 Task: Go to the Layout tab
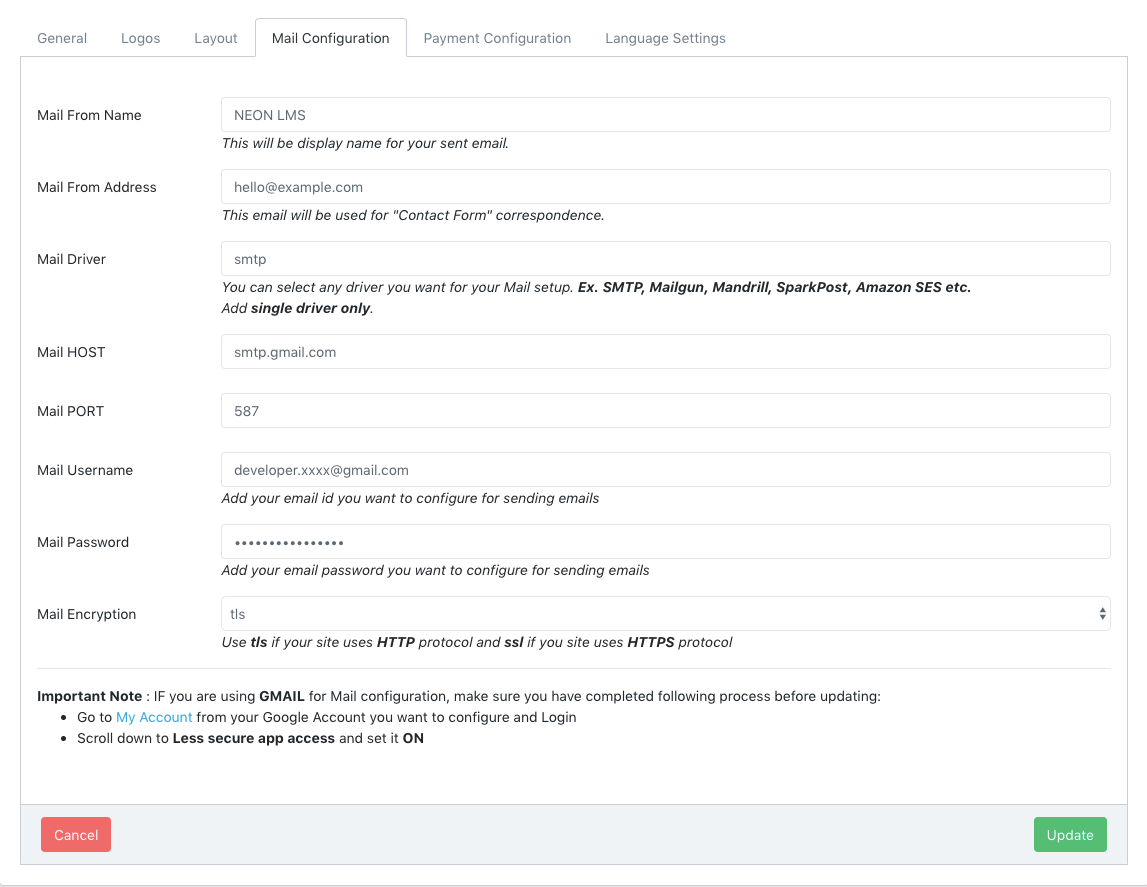tap(216, 38)
